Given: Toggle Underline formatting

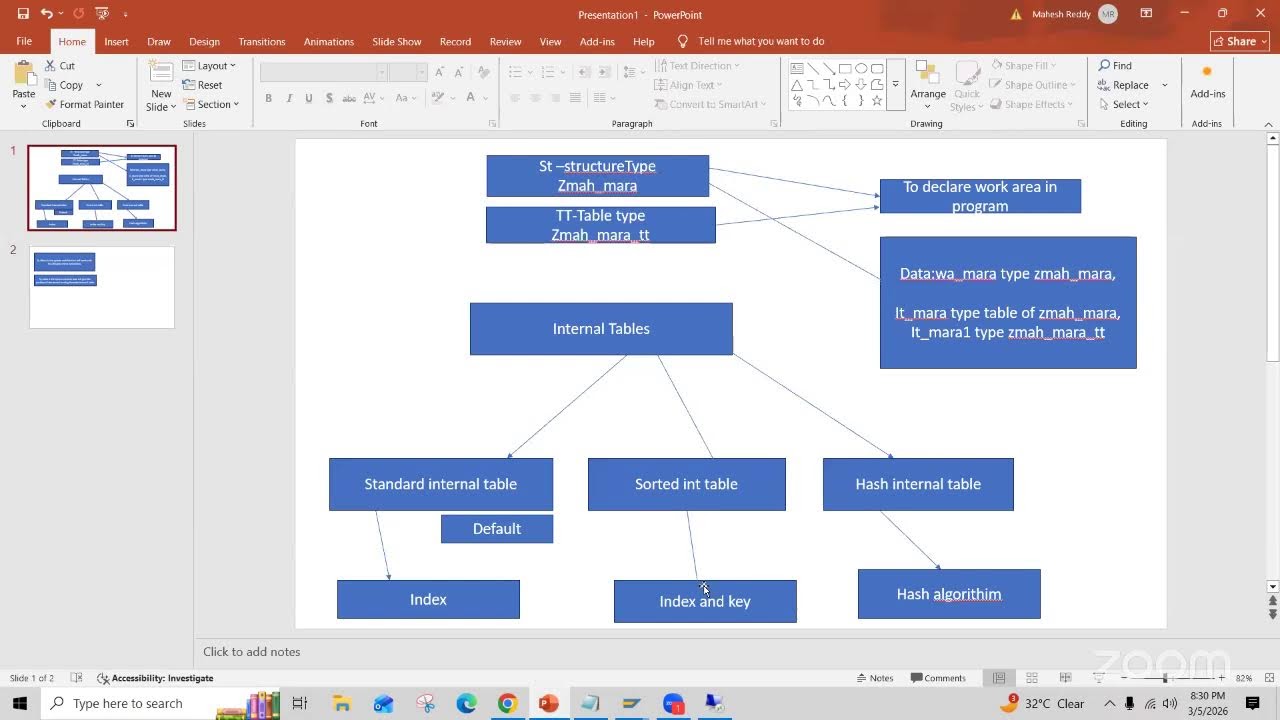Looking at the screenshot, I should pyautogui.click(x=308, y=98).
